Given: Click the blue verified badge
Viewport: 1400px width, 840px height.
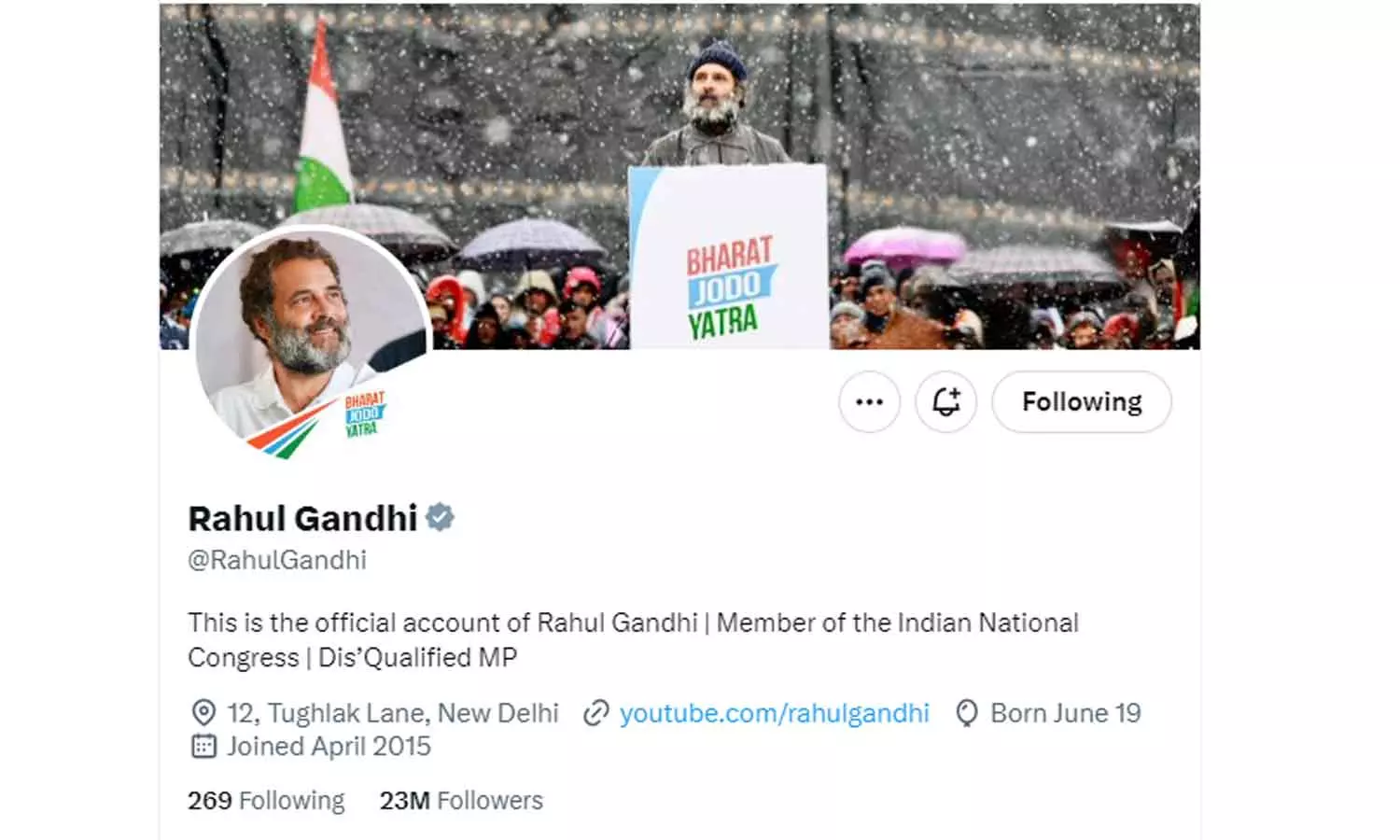Looking at the screenshot, I should pos(440,517).
